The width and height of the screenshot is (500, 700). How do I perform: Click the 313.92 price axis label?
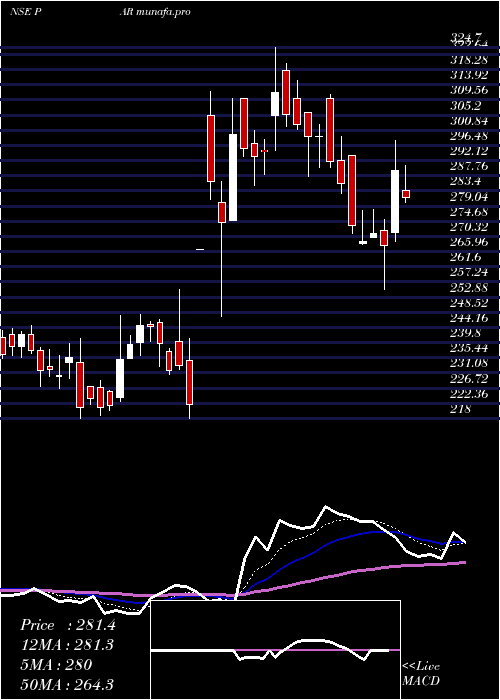click(x=468, y=75)
